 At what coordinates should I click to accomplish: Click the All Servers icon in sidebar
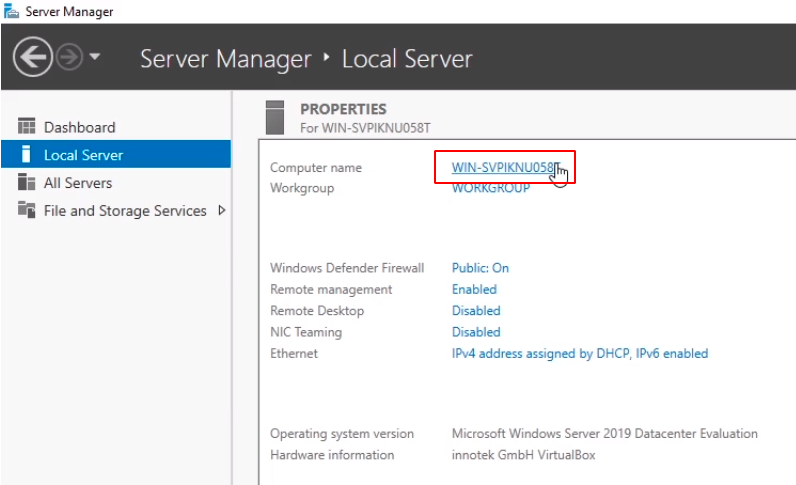click(26, 182)
